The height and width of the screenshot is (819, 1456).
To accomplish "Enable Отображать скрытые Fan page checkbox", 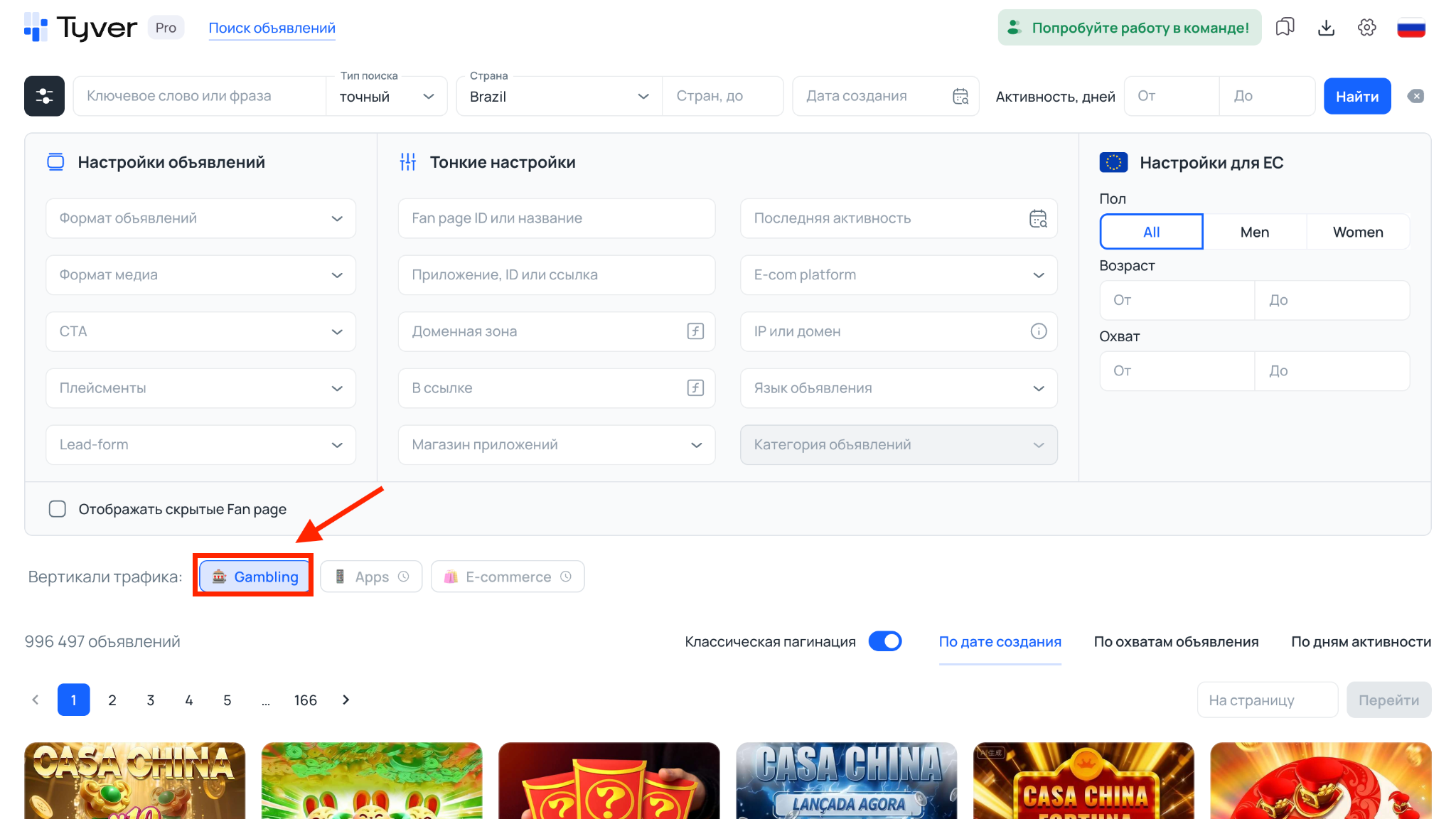I will pos(58,509).
